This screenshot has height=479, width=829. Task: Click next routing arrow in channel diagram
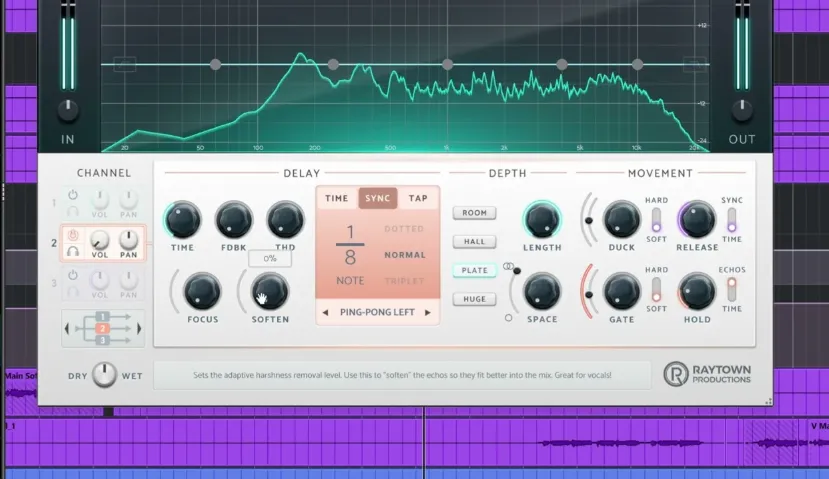pos(139,328)
